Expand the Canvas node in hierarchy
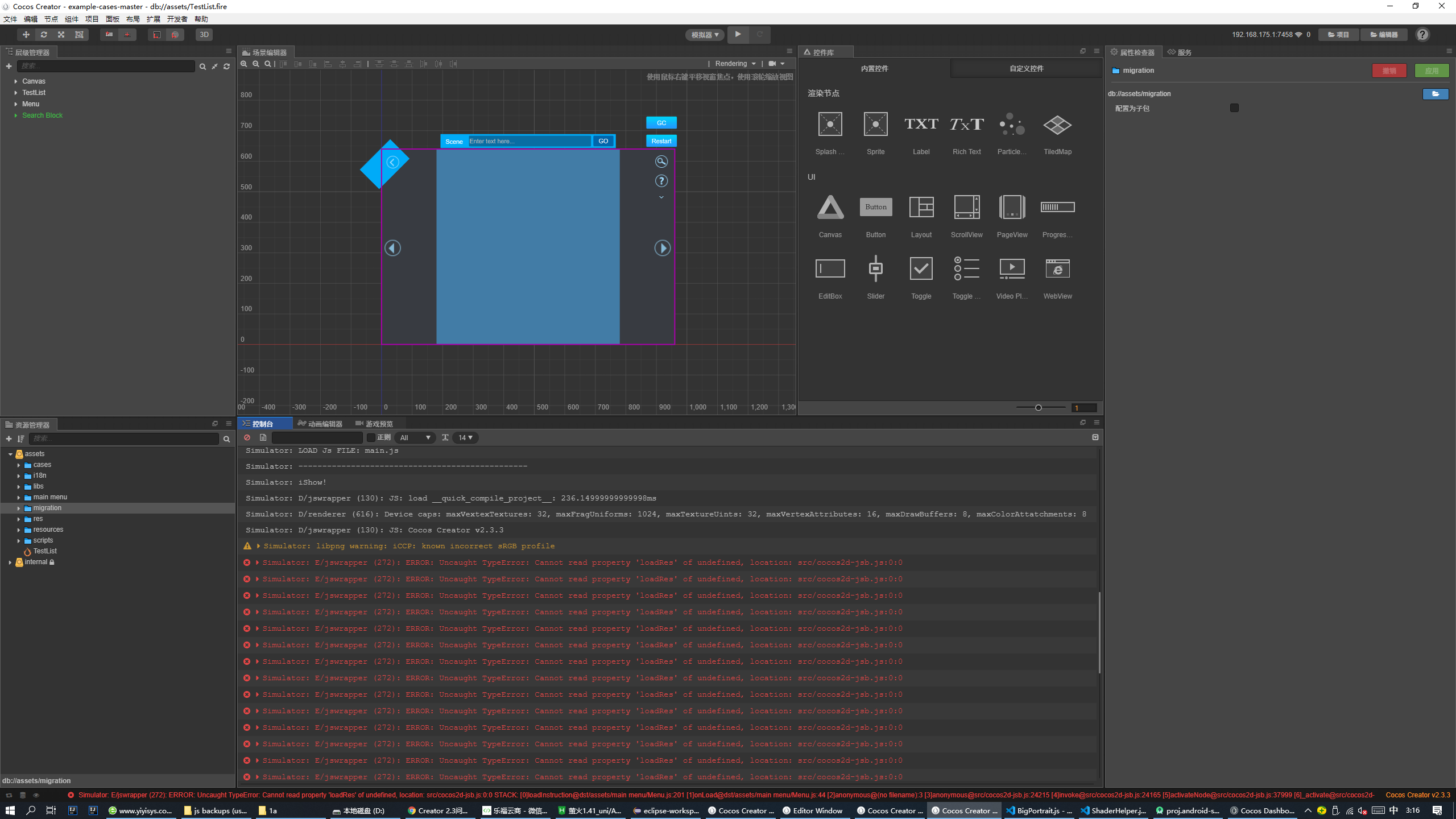 tap(16, 81)
